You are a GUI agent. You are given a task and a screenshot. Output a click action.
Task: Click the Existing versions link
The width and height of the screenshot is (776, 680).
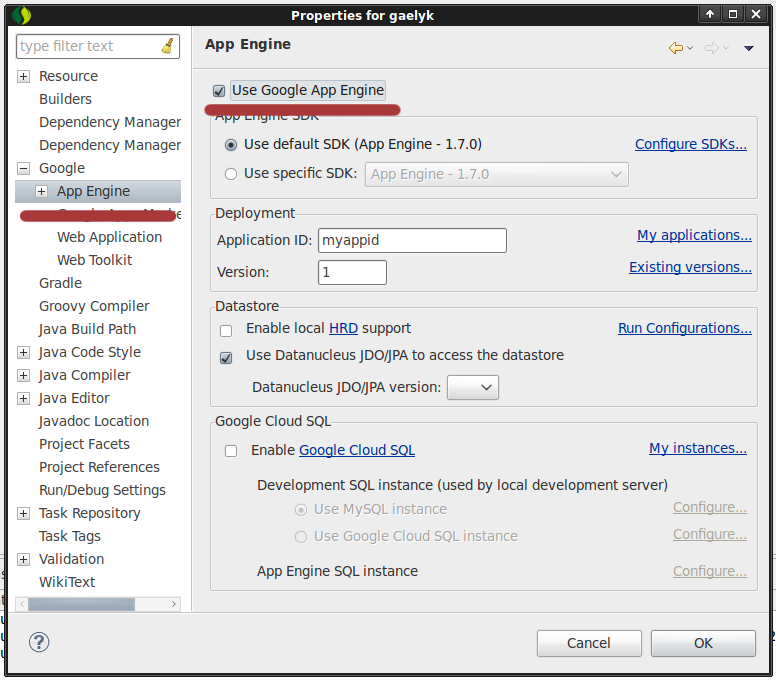(690, 267)
